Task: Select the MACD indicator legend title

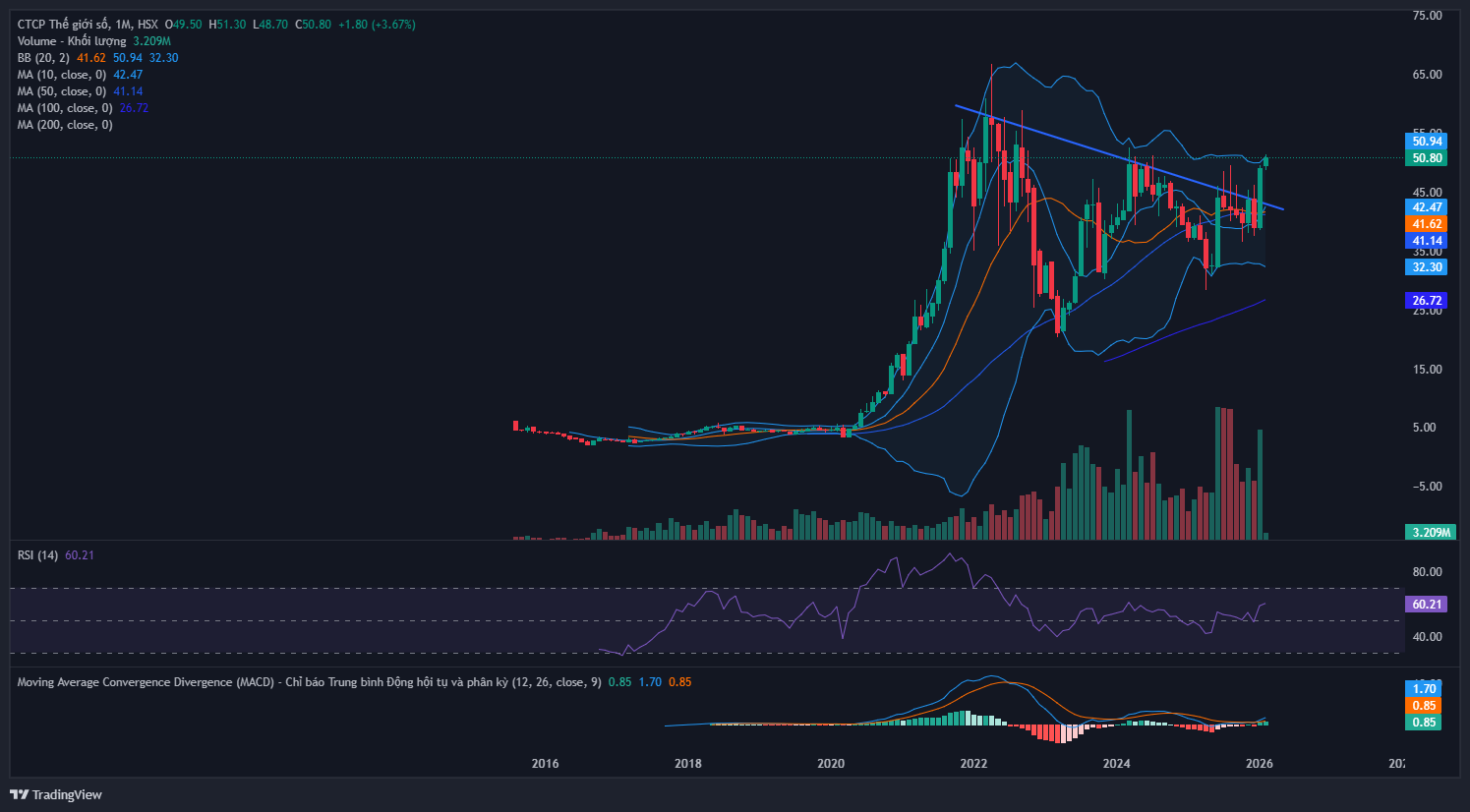Action: [310, 682]
